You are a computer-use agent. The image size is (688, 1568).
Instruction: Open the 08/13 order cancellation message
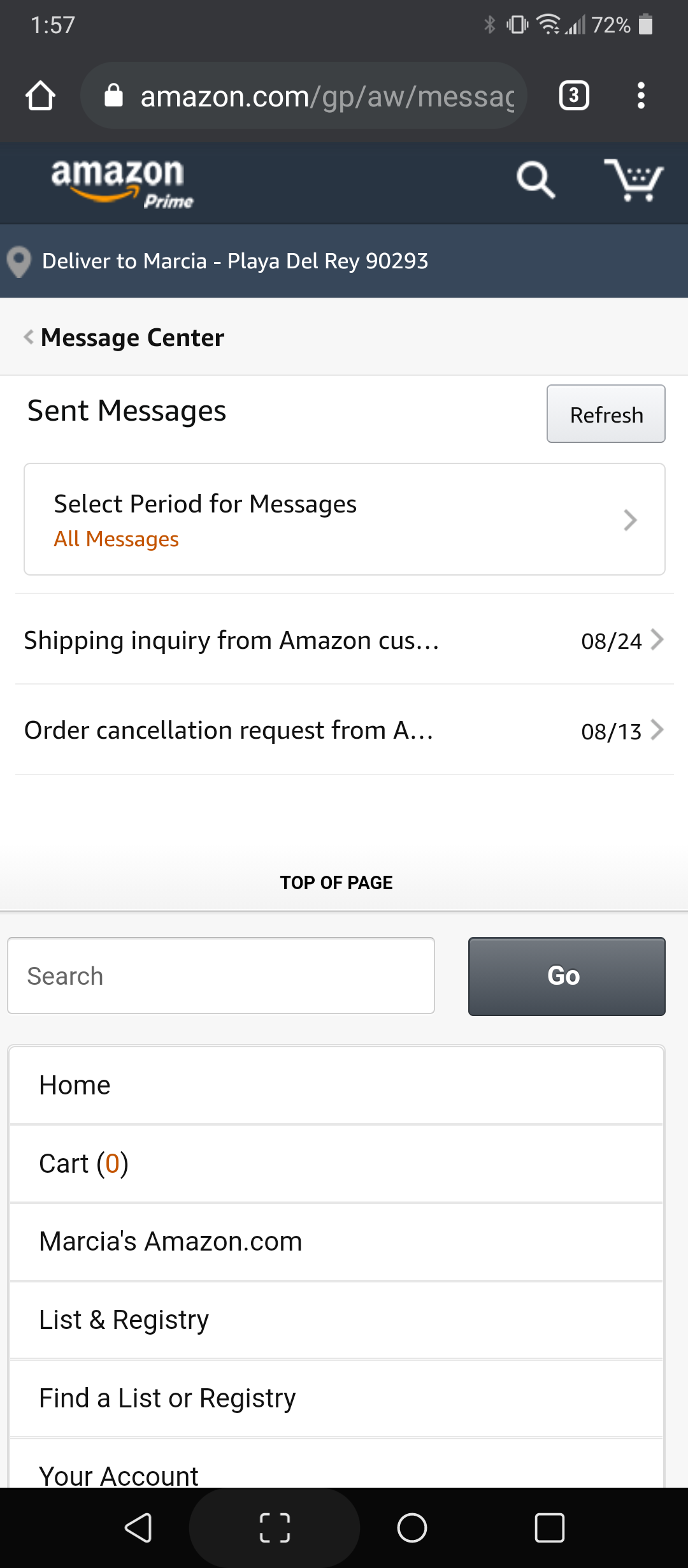click(344, 730)
